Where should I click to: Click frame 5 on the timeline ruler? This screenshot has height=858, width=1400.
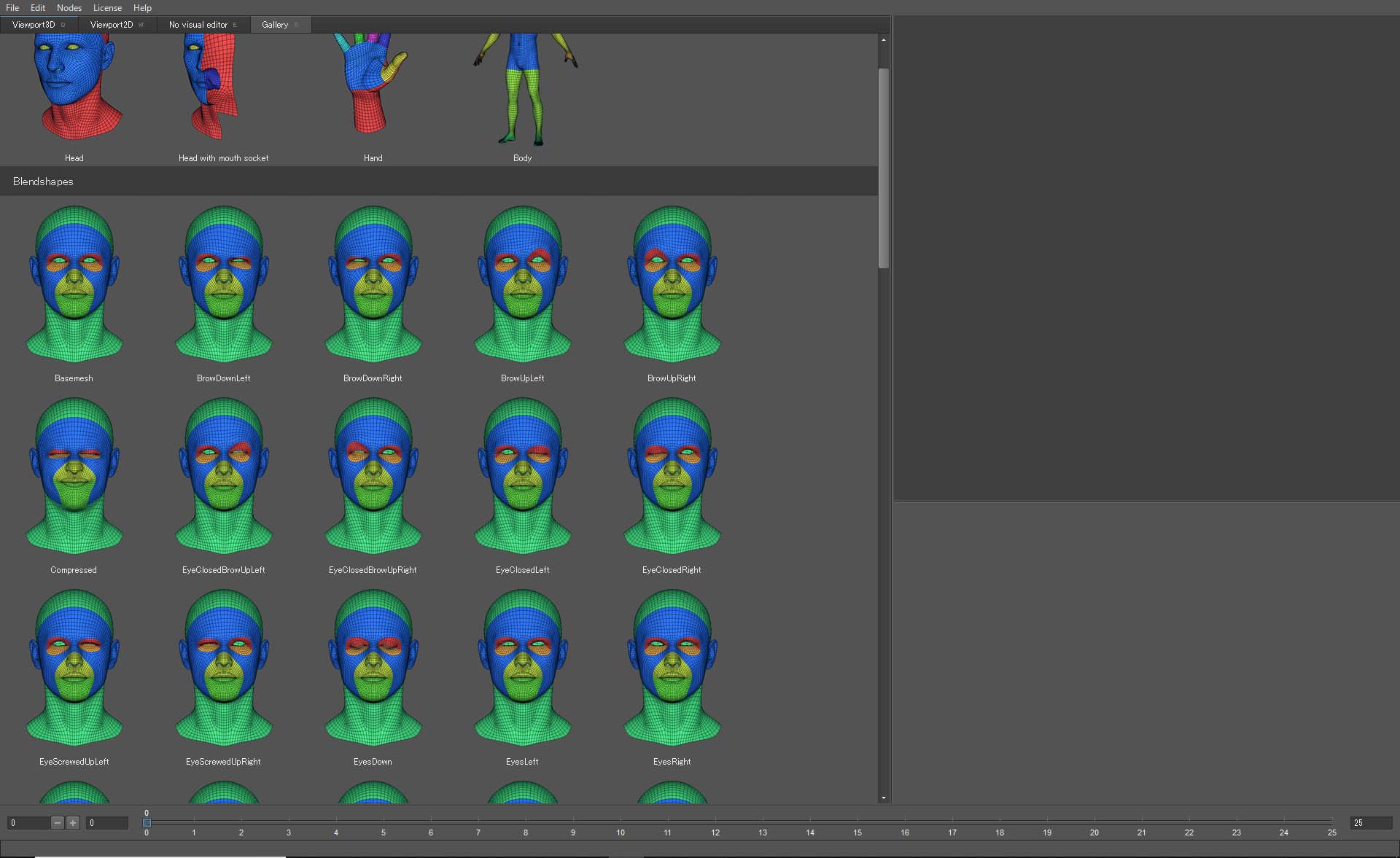[384, 832]
